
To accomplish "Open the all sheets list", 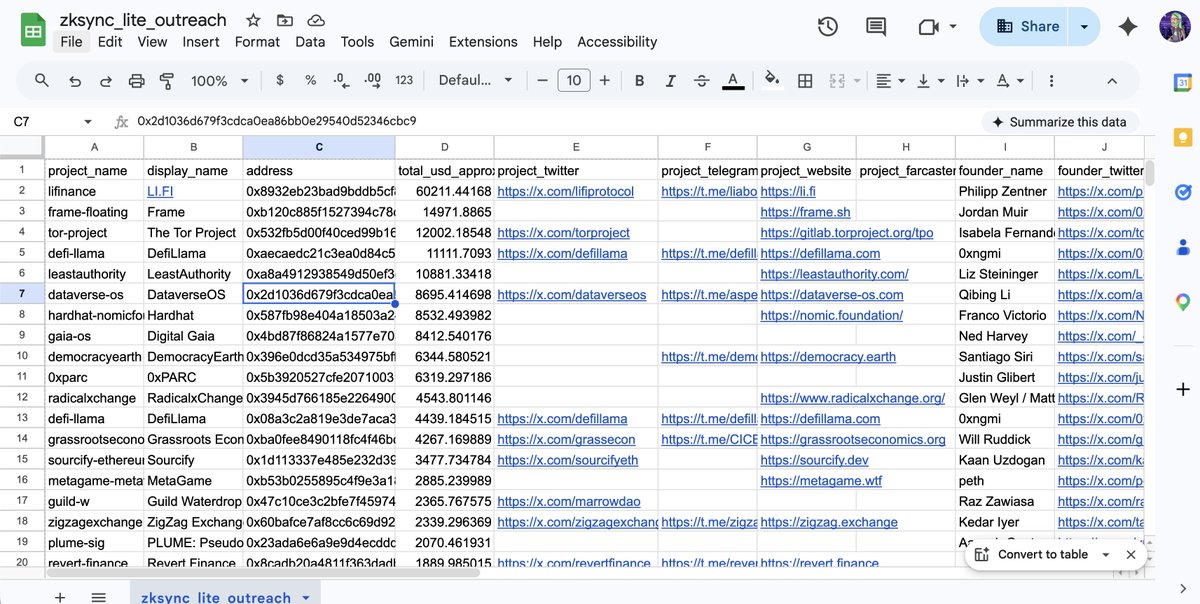I will click(99, 596).
